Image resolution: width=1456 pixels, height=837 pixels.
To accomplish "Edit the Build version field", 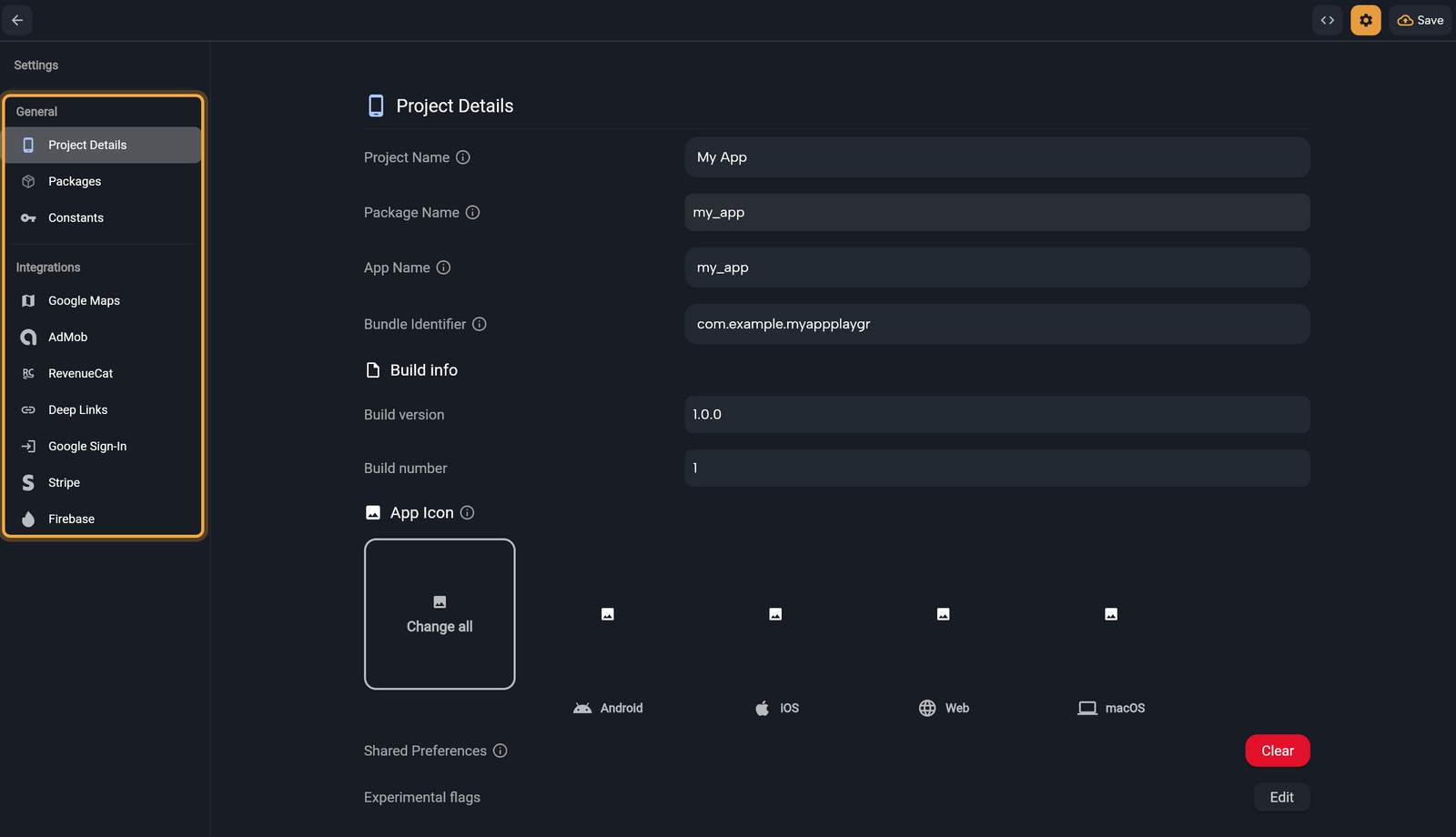I will pos(997,414).
